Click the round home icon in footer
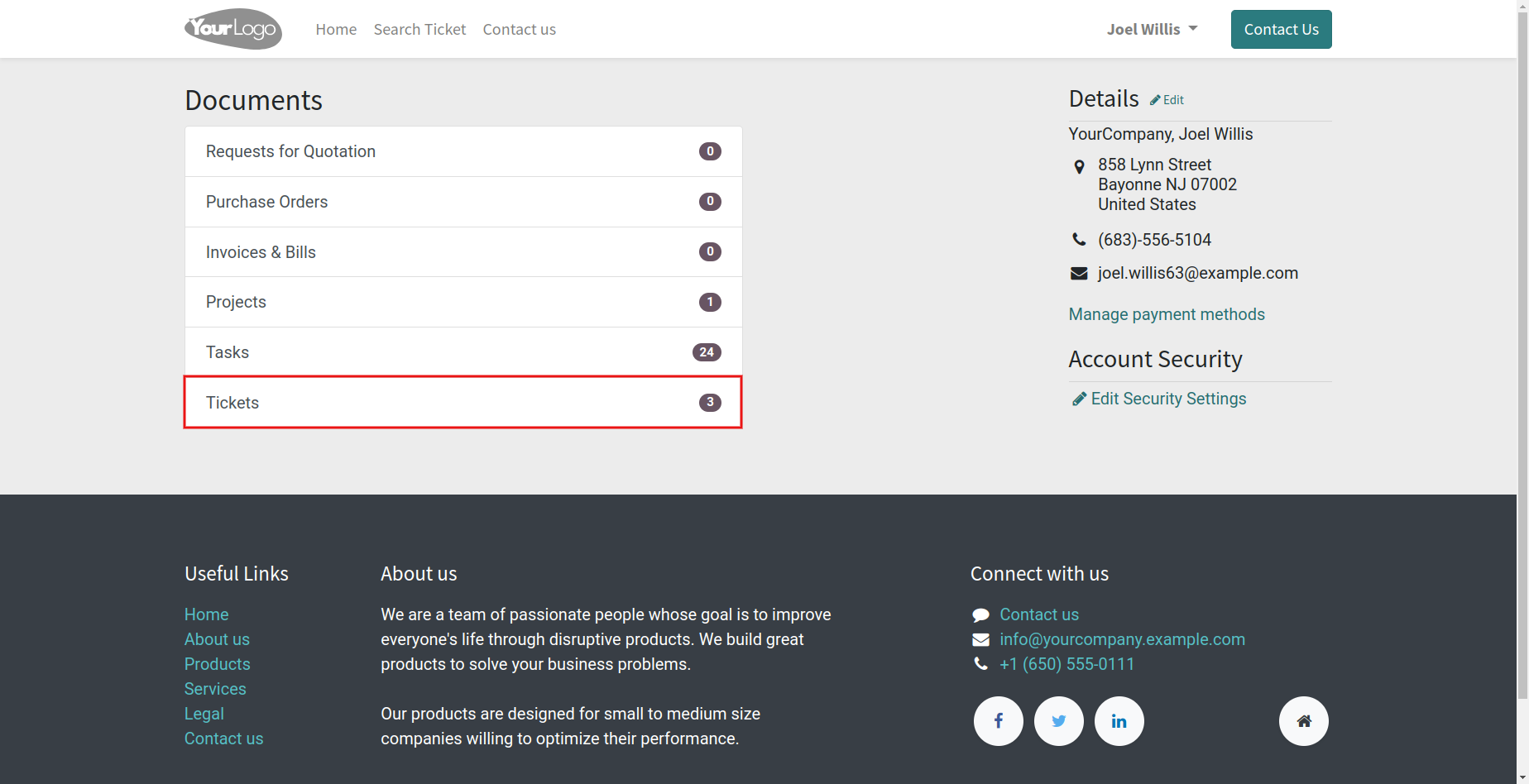This screenshot has height=784, width=1529. pyautogui.click(x=1304, y=721)
